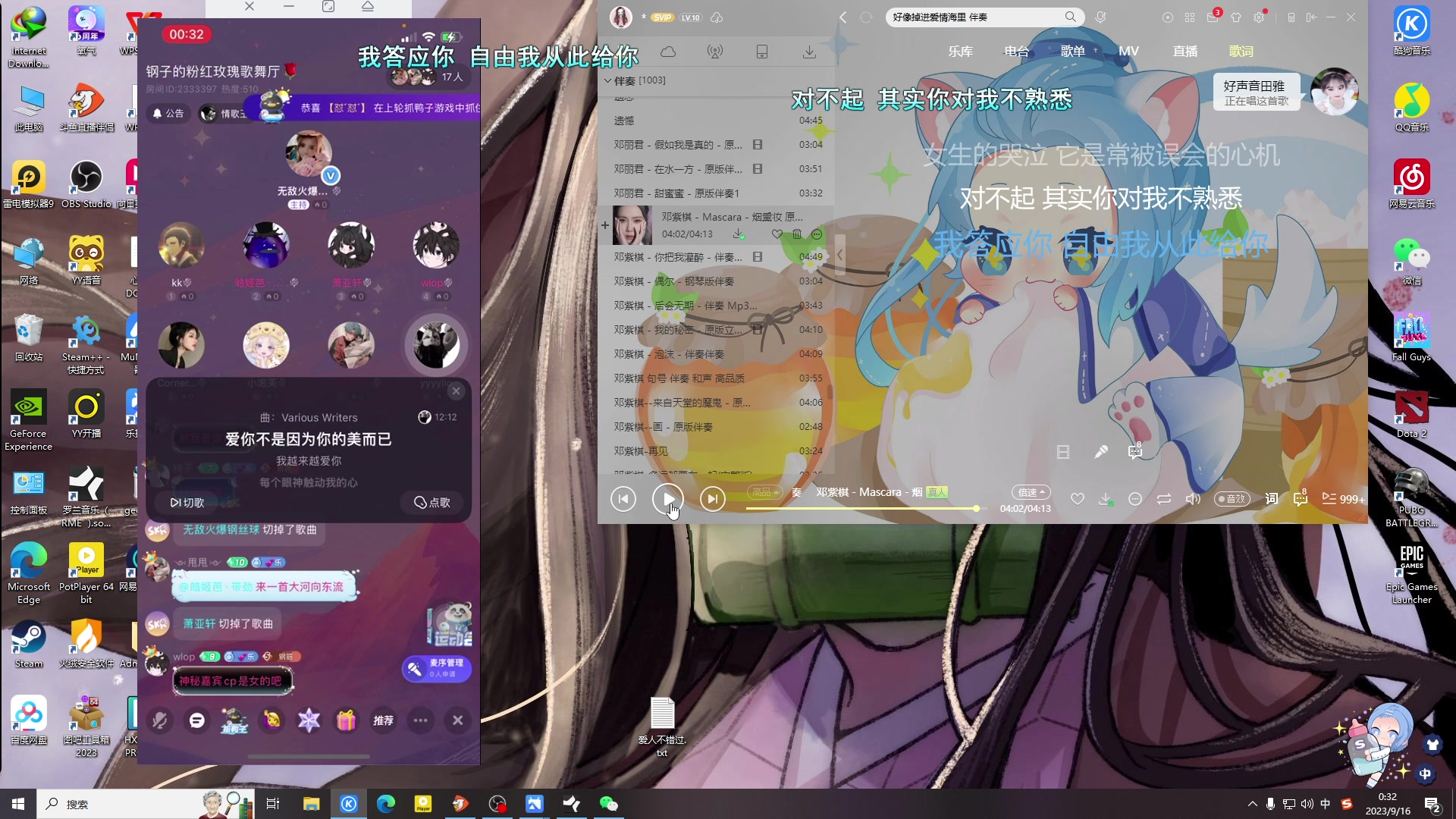Click 好声音田雅 live singing card

[1257, 92]
